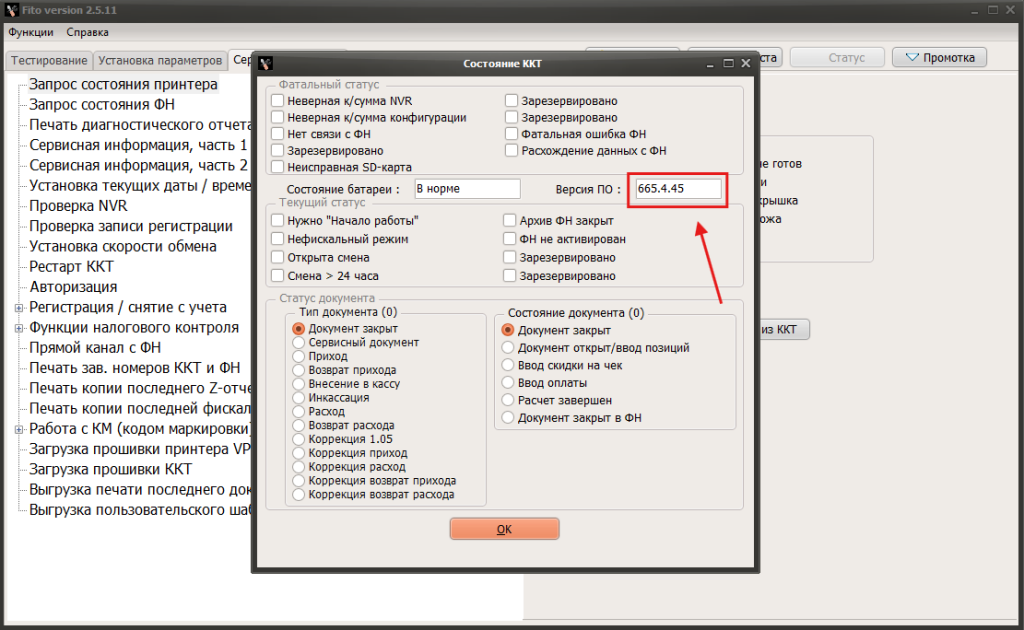The image size is (1024, 630).
Task: Expand the Функции налогового контроля tree node
Action: click(x=18, y=328)
